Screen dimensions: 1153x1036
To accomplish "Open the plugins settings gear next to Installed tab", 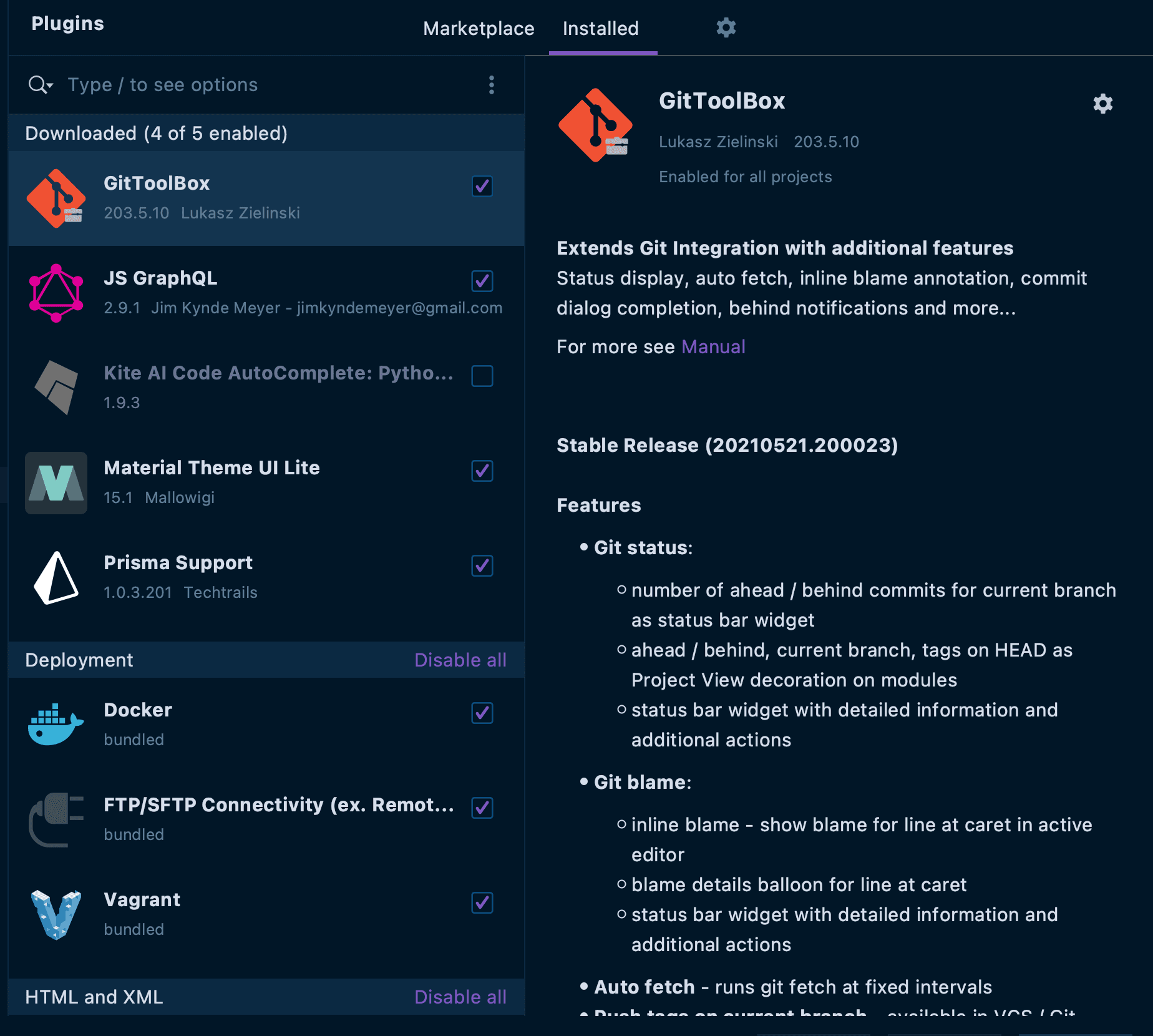I will [x=726, y=28].
